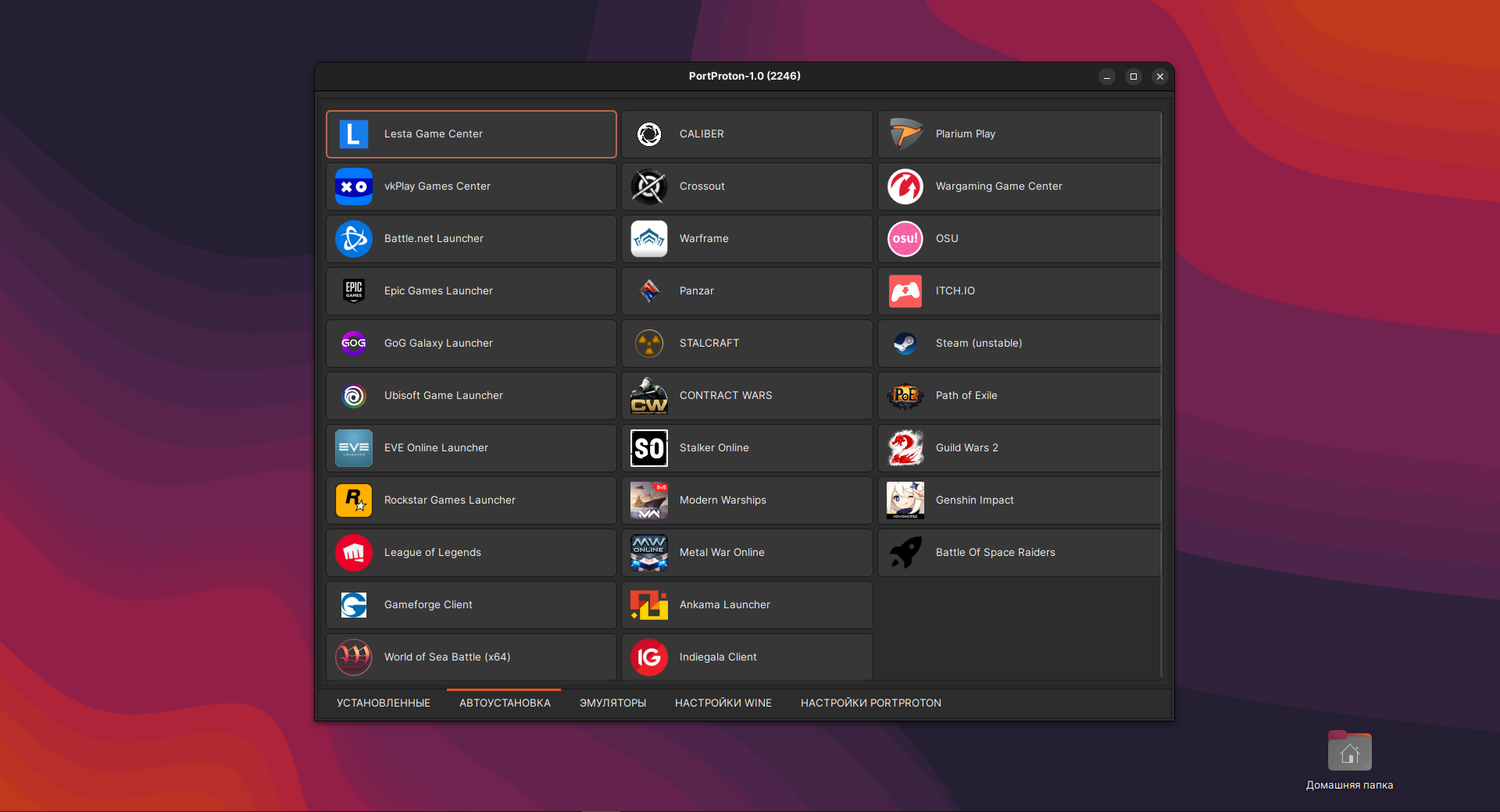
Task: Click the CONTRACT WARS icon
Action: coord(649,395)
